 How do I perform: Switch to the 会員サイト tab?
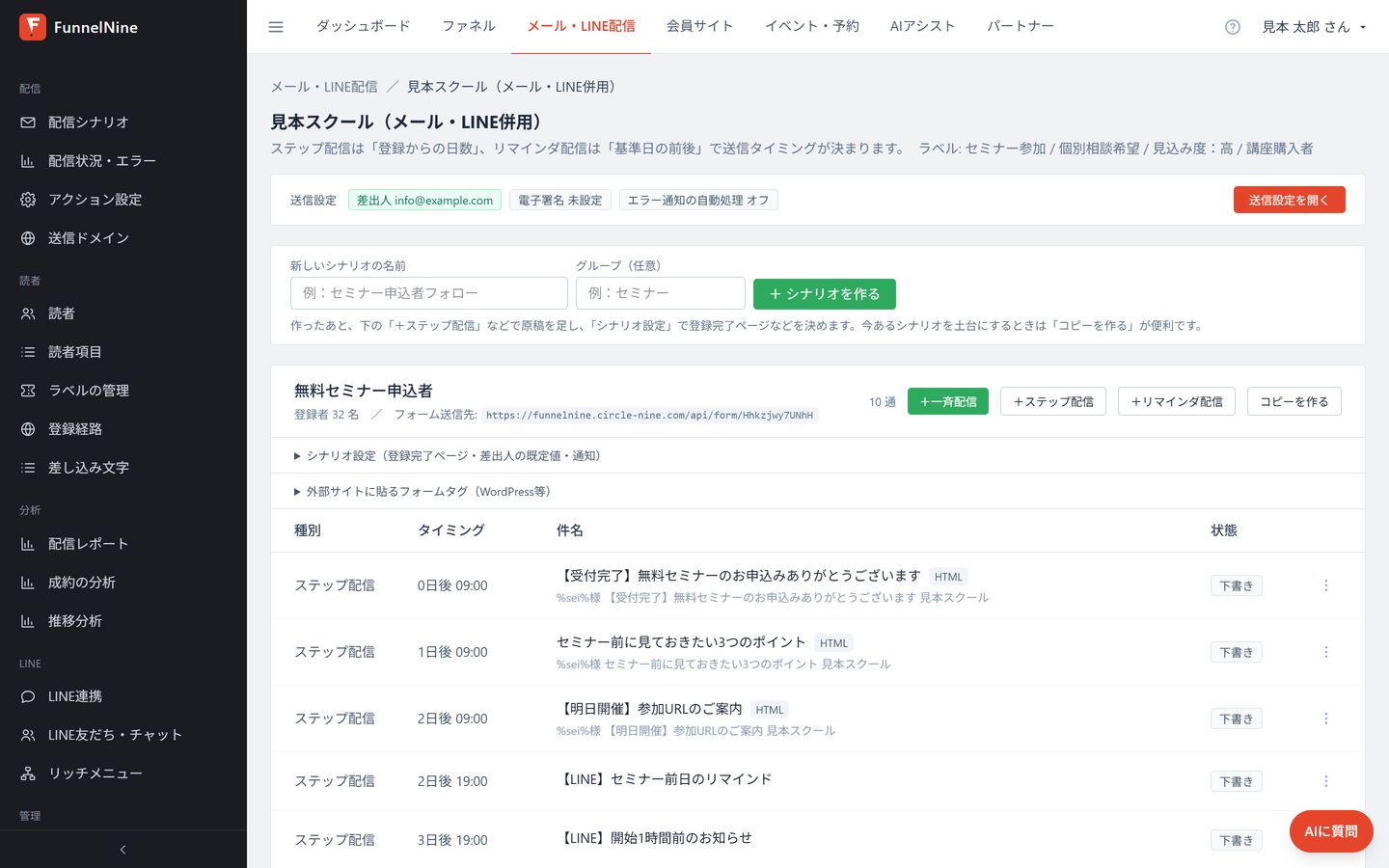(x=700, y=26)
